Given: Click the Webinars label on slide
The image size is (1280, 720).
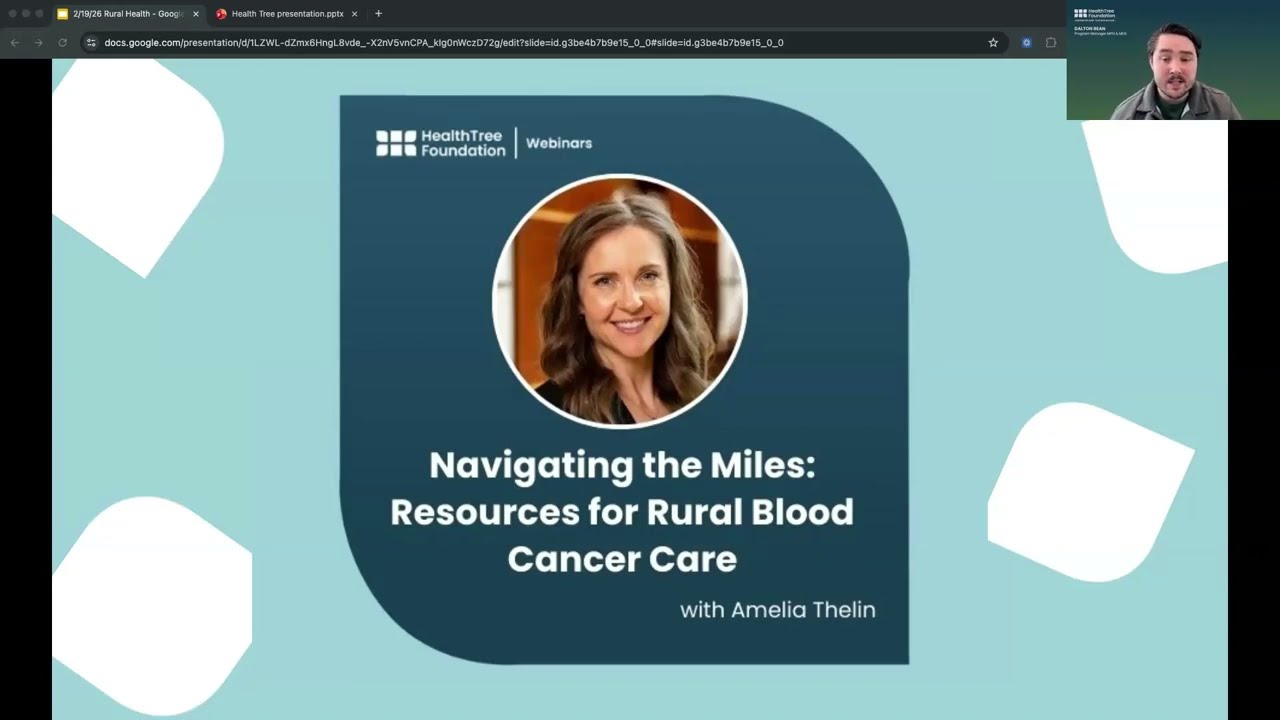Looking at the screenshot, I should pyautogui.click(x=559, y=143).
